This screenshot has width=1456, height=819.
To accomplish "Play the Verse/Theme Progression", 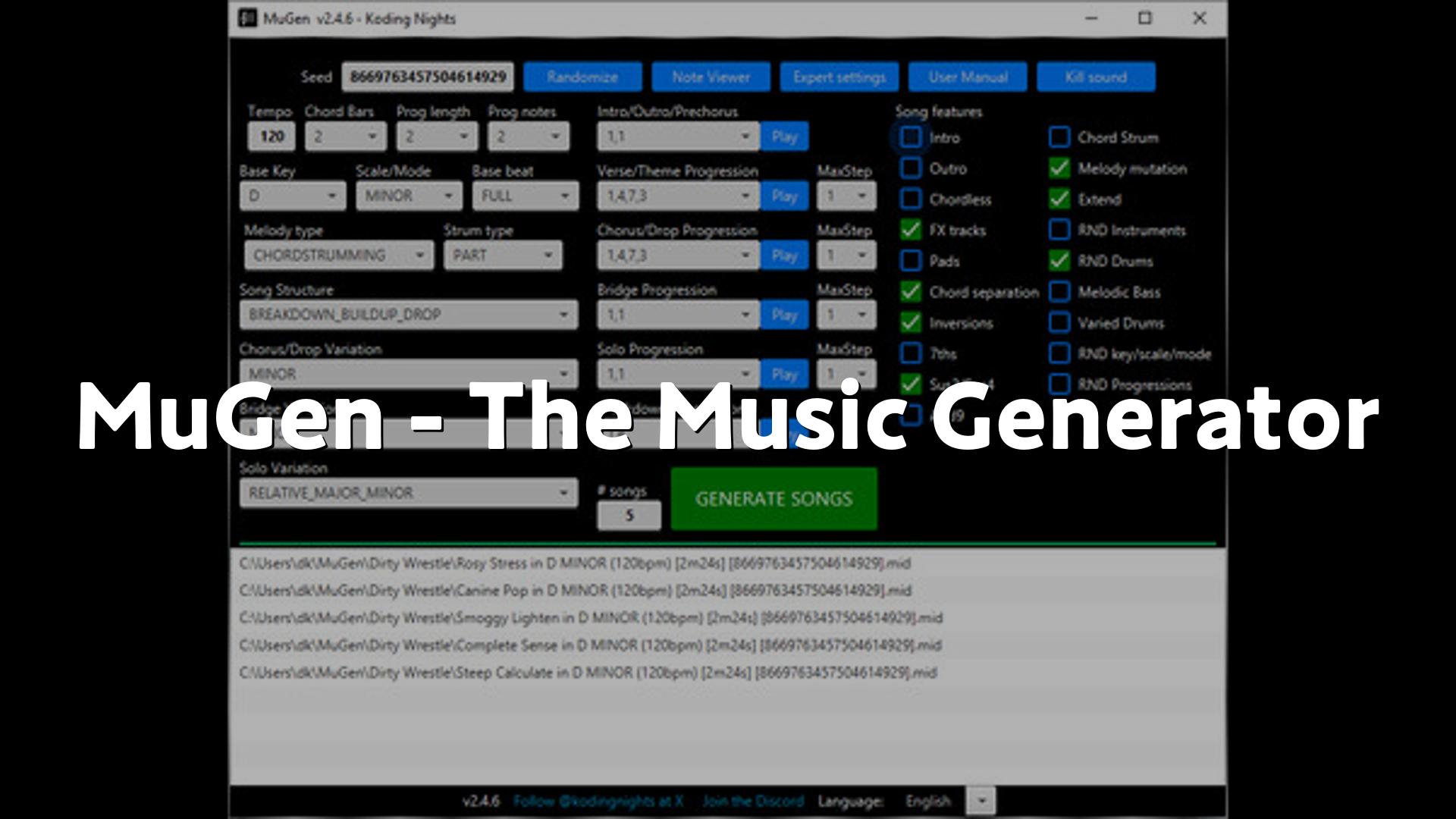I will [x=784, y=196].
